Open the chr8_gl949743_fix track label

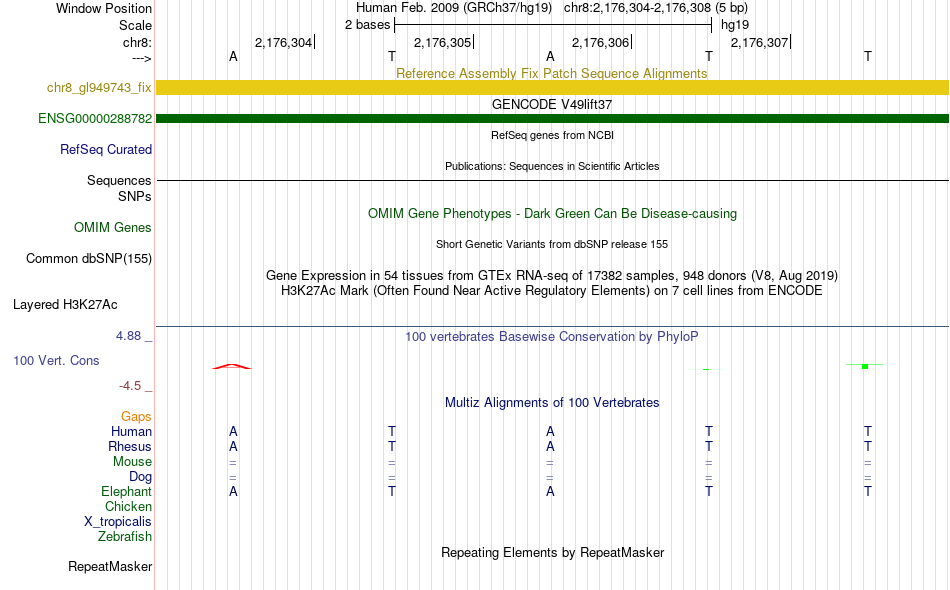click(x=99, y=88)
